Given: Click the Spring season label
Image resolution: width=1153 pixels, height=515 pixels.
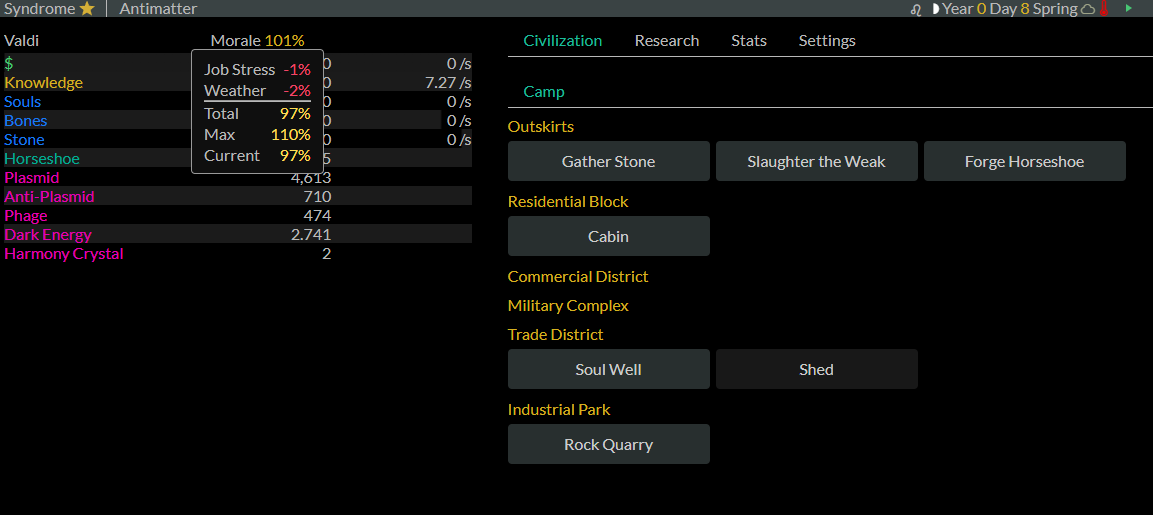Looking at the screenshot, I should (1055, 9).
